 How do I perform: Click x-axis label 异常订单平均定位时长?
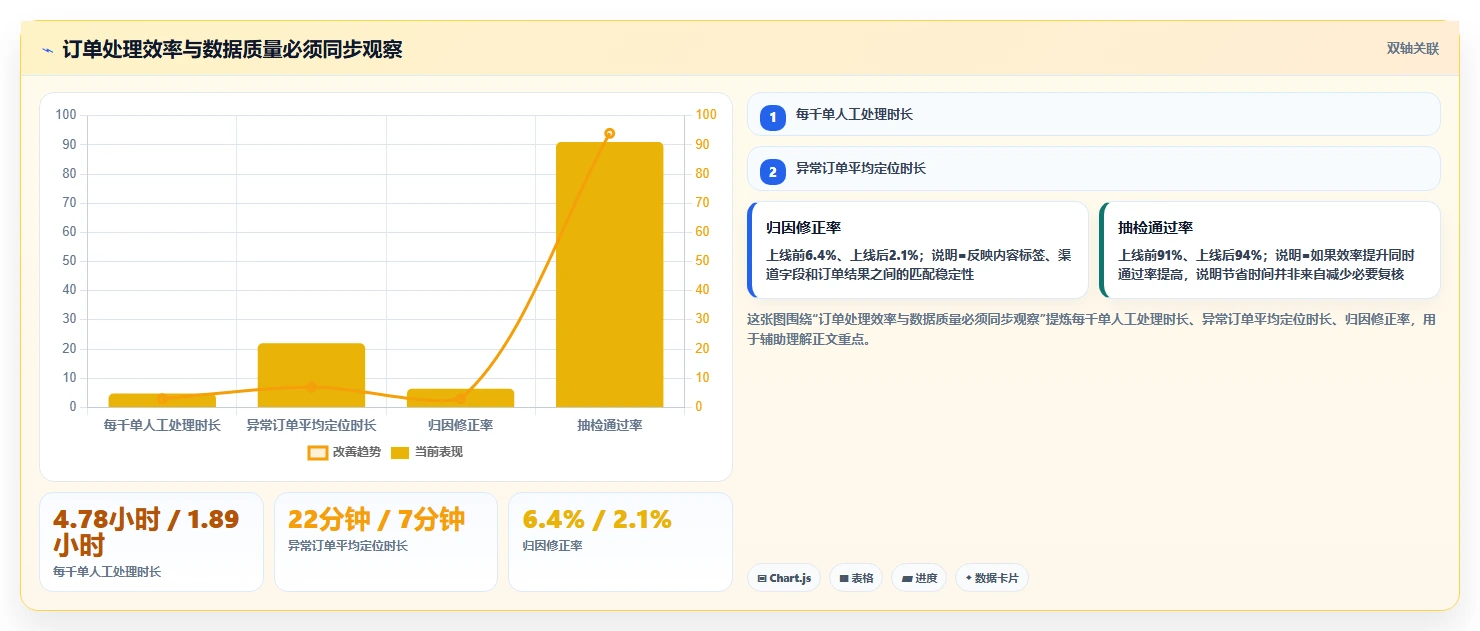[311, 425]
